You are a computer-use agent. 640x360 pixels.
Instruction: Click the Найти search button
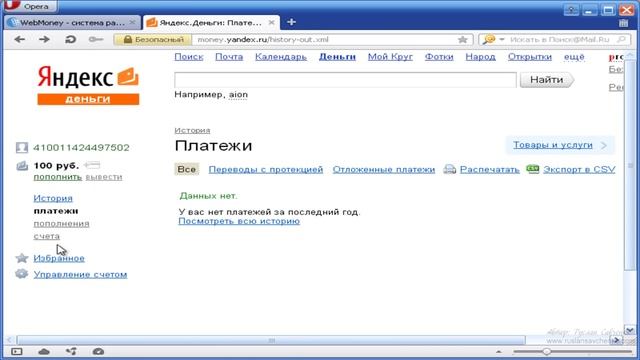pos(547,80)
